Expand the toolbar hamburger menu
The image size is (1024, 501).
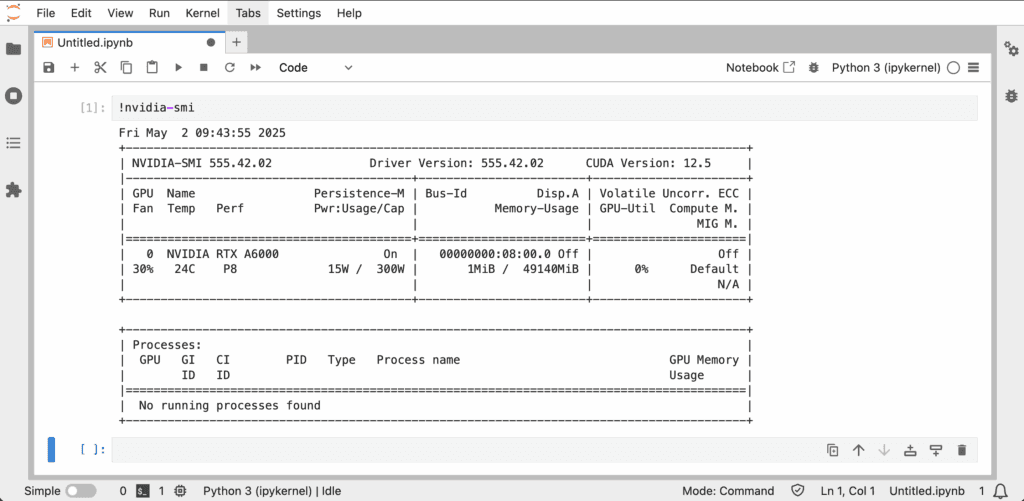(974, 68)
